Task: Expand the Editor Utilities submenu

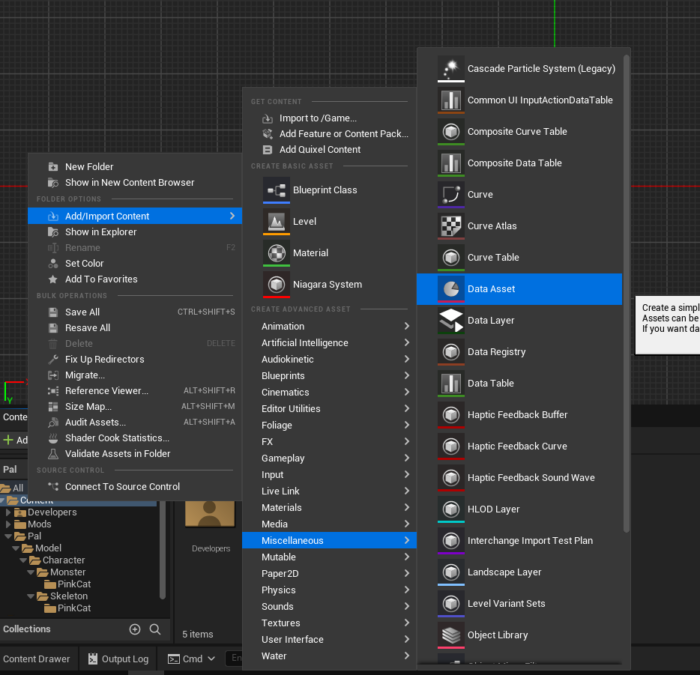Action: click(329, 409)
